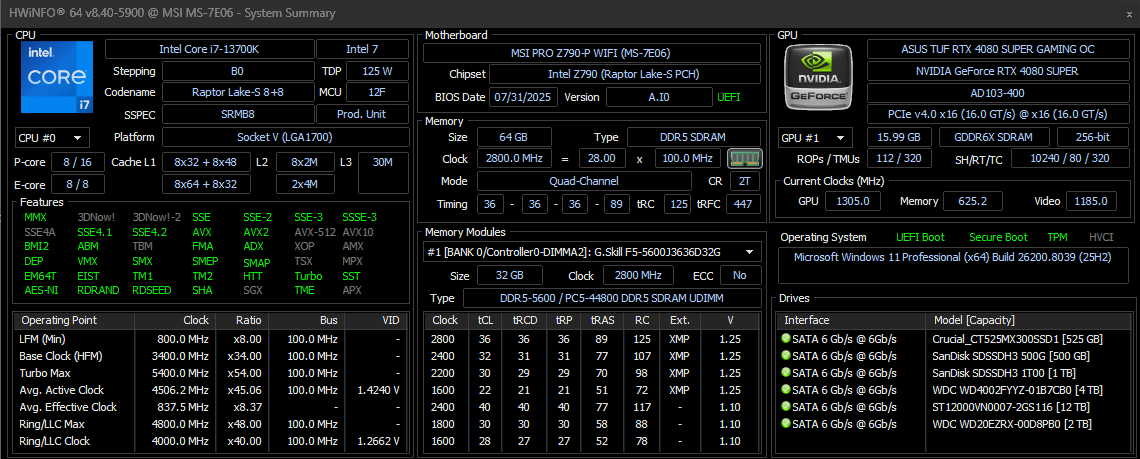Click the UEFI label next to BIOS version
Screen dimensions: 1140x459
(728, 97)
